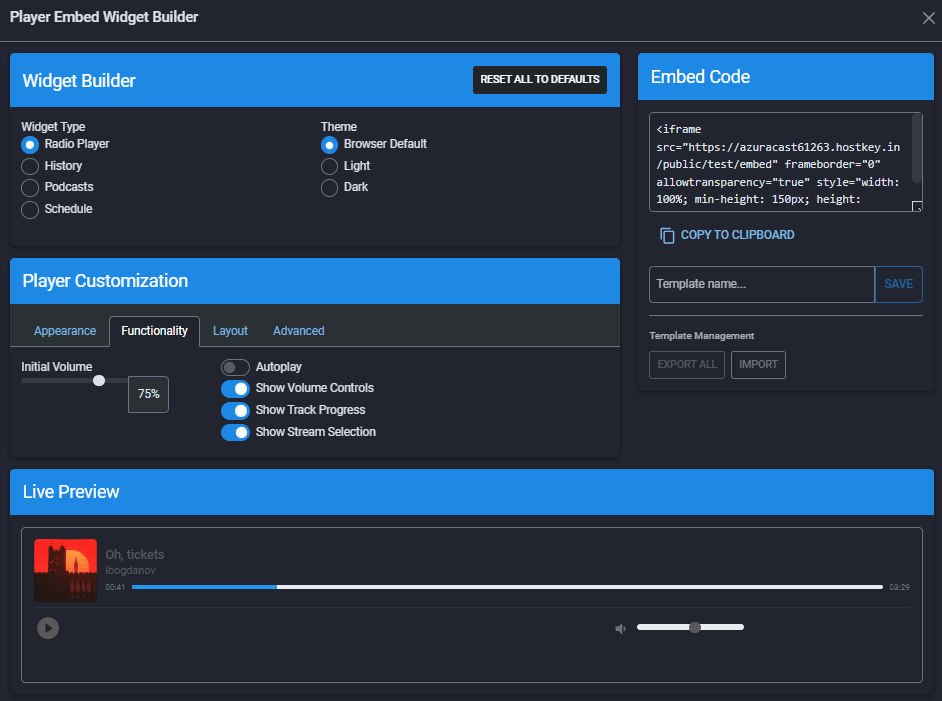Image resolution: width=942 pixels, height=701 pixels.
Task: Click the Initial Volume slider handle
Action: (x=99, y=380)
